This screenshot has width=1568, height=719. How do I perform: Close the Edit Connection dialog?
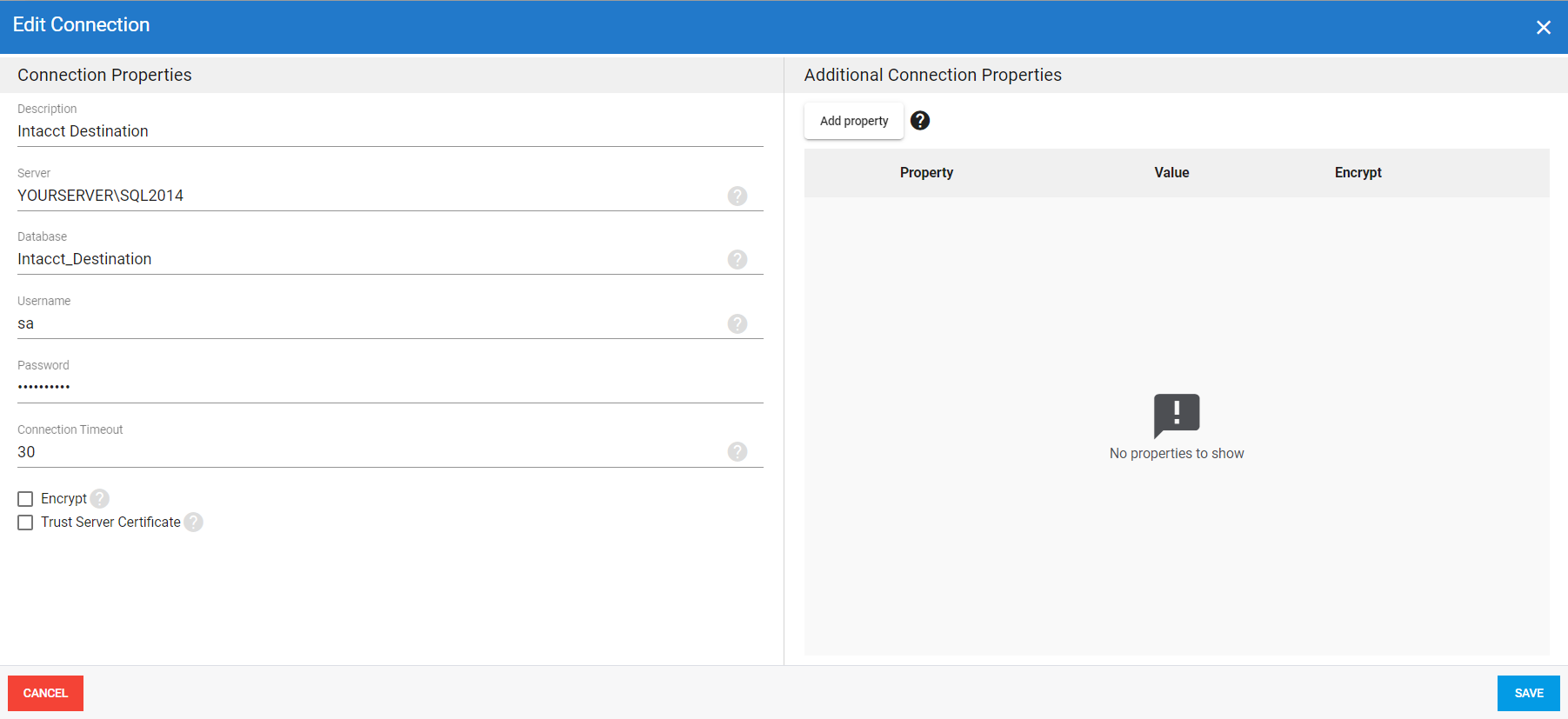tap(1543, 28)
